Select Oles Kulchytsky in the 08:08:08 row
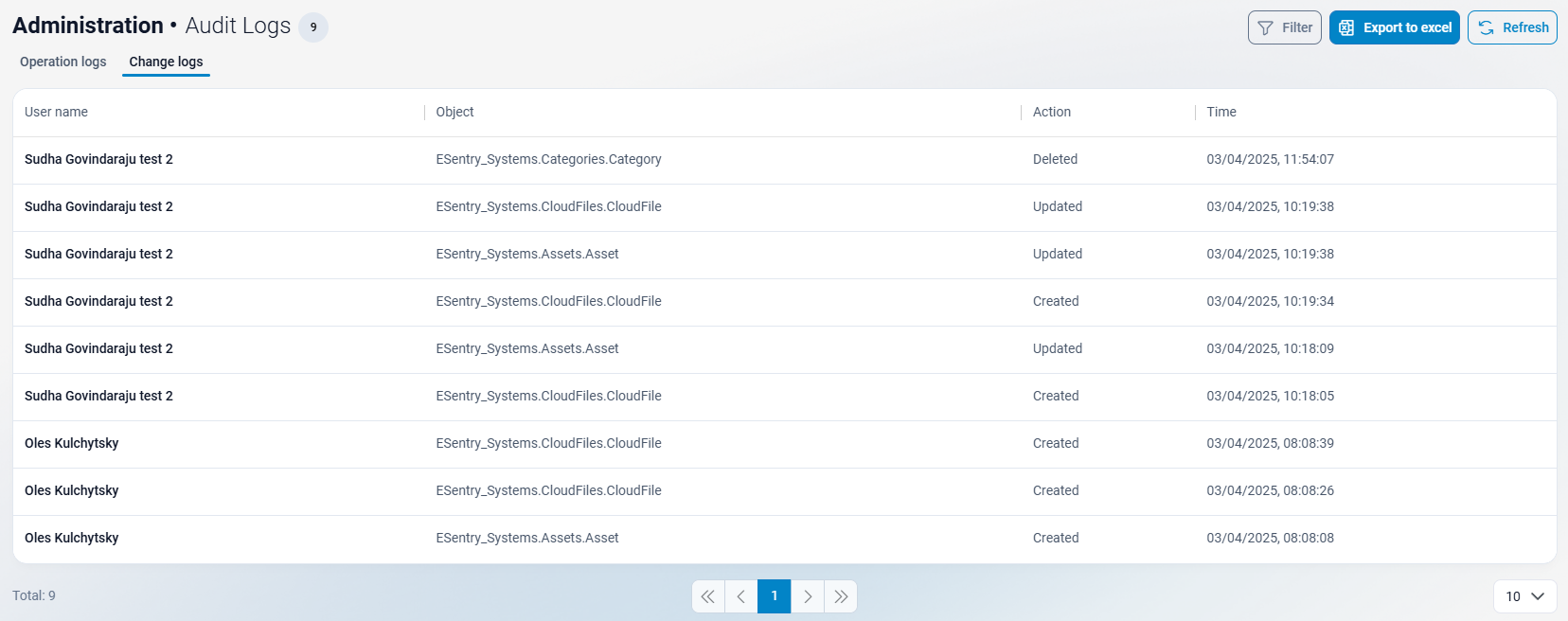Viewport: 1568px width, 621px height. [x=72, y=538]
